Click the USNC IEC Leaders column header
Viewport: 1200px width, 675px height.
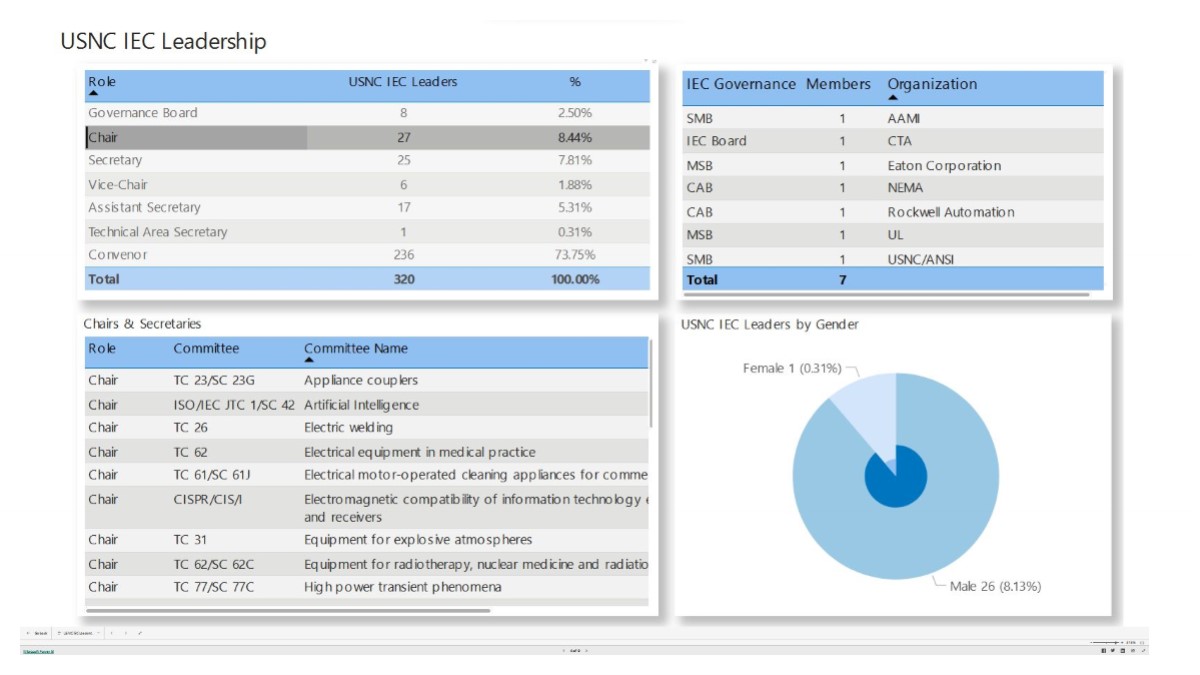[x=402, y=82]
